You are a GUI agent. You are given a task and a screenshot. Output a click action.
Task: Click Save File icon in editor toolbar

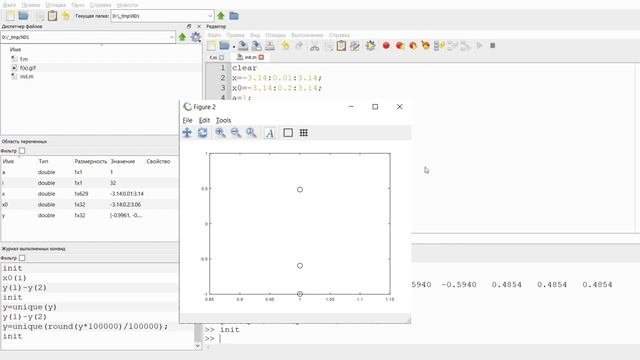pyautogui.click(x=243, y=46)
